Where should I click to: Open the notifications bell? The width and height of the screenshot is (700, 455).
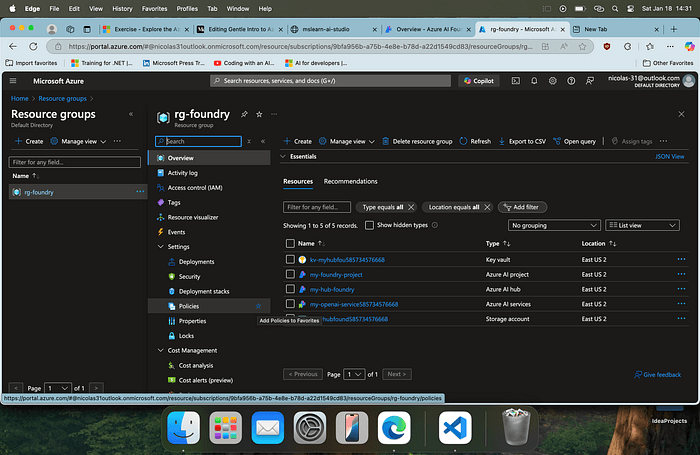point(534,81)
